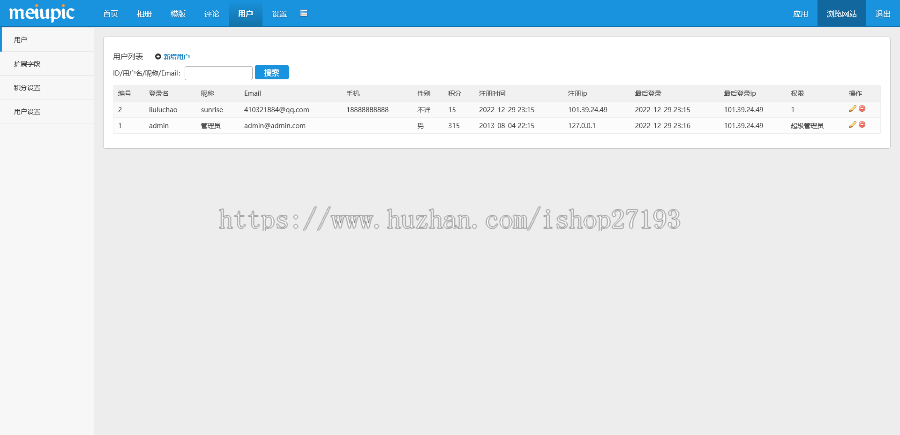Go to the 首页 tab

click(110, 13)
